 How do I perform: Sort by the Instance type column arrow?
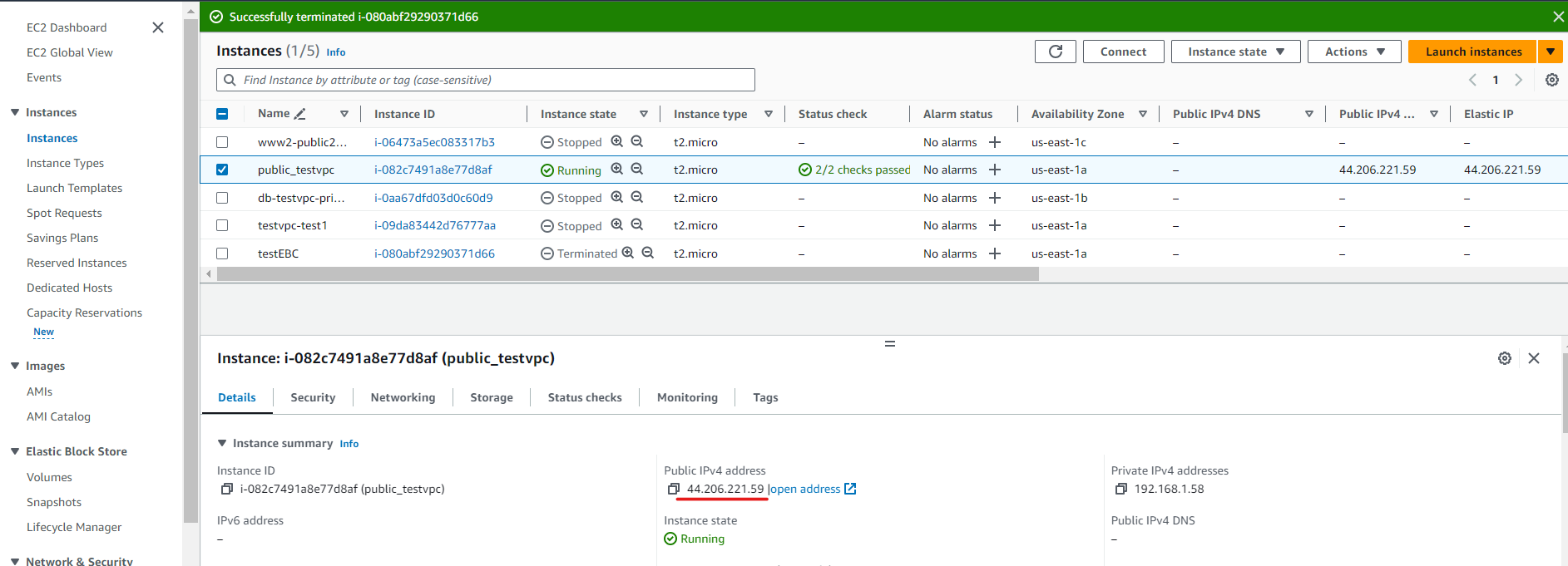(x=769, y=114)
